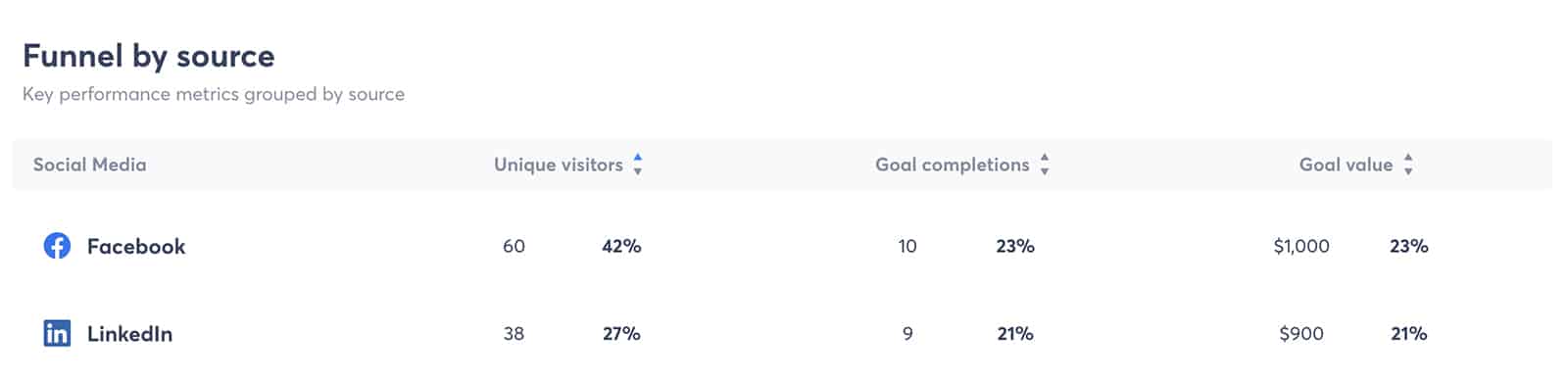Open the LinkedIn source row
This screenshot has width=1568, height=381.
click(783, 333)
